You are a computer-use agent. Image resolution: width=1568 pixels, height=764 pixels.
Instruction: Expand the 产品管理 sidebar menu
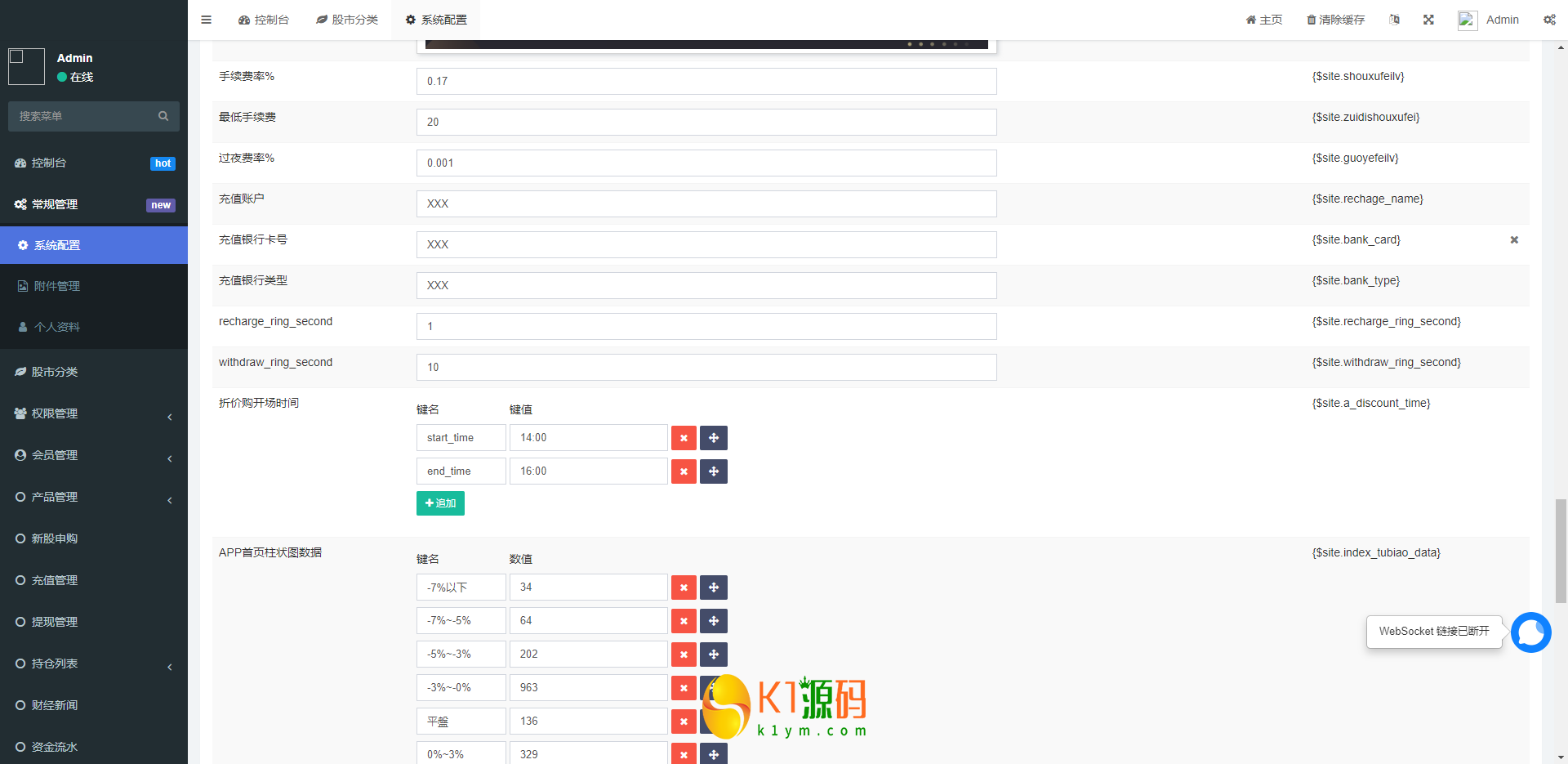(94, 497)
